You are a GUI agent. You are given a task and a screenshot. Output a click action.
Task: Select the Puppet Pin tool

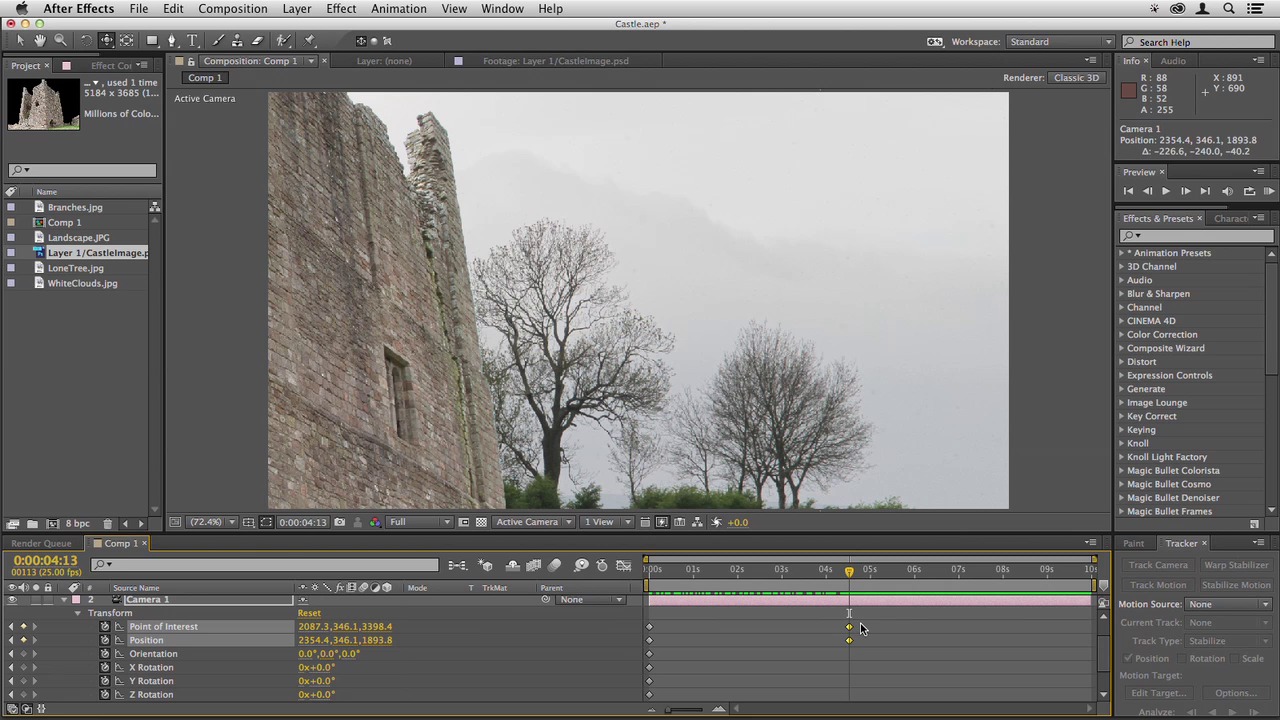point(310,41)
